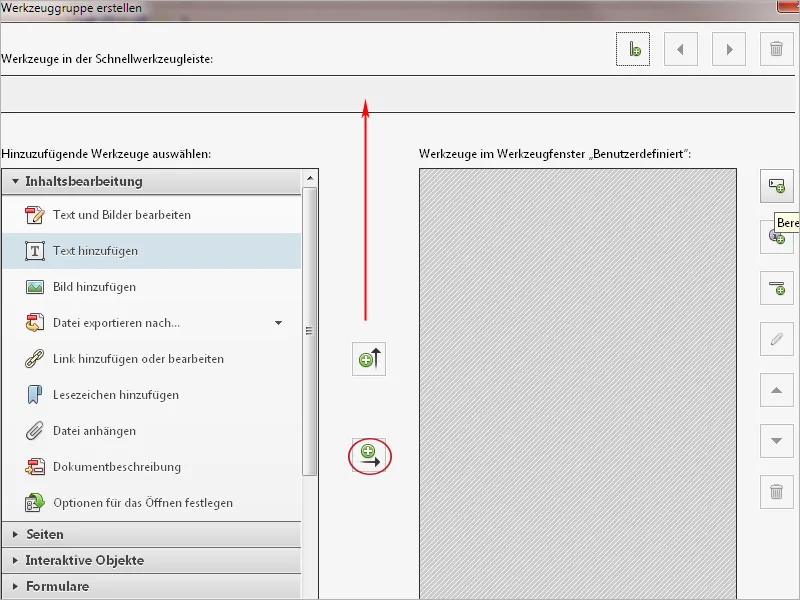Click the rename pencil icon on the right
This screenshot has width=800, height=600.
[x=777, y=340]
